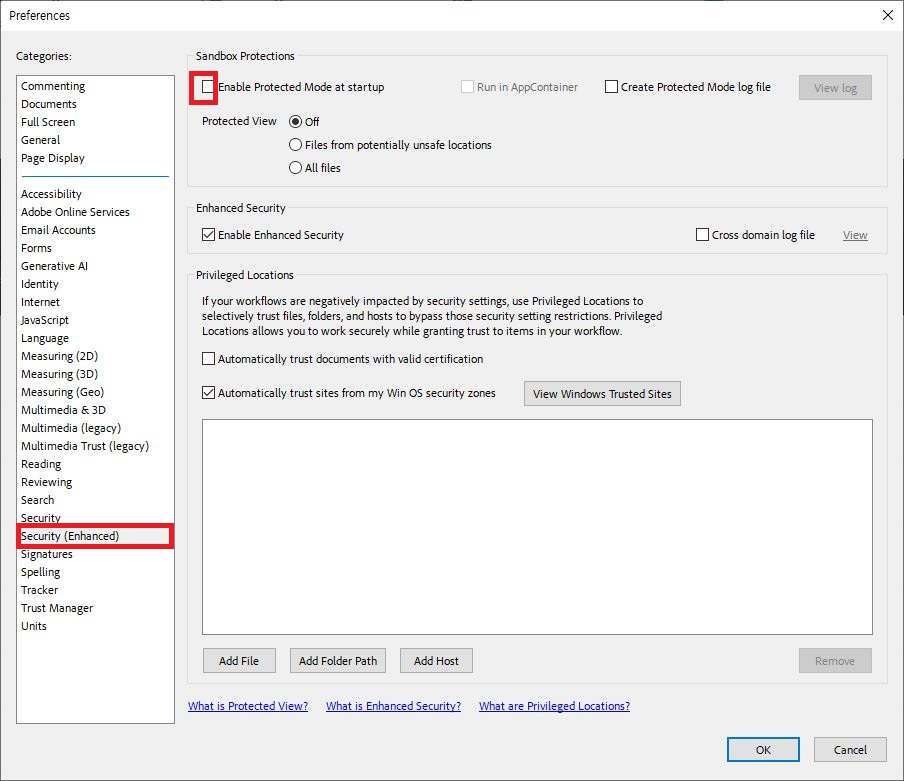Open Trust Manager category

[57, 608]
